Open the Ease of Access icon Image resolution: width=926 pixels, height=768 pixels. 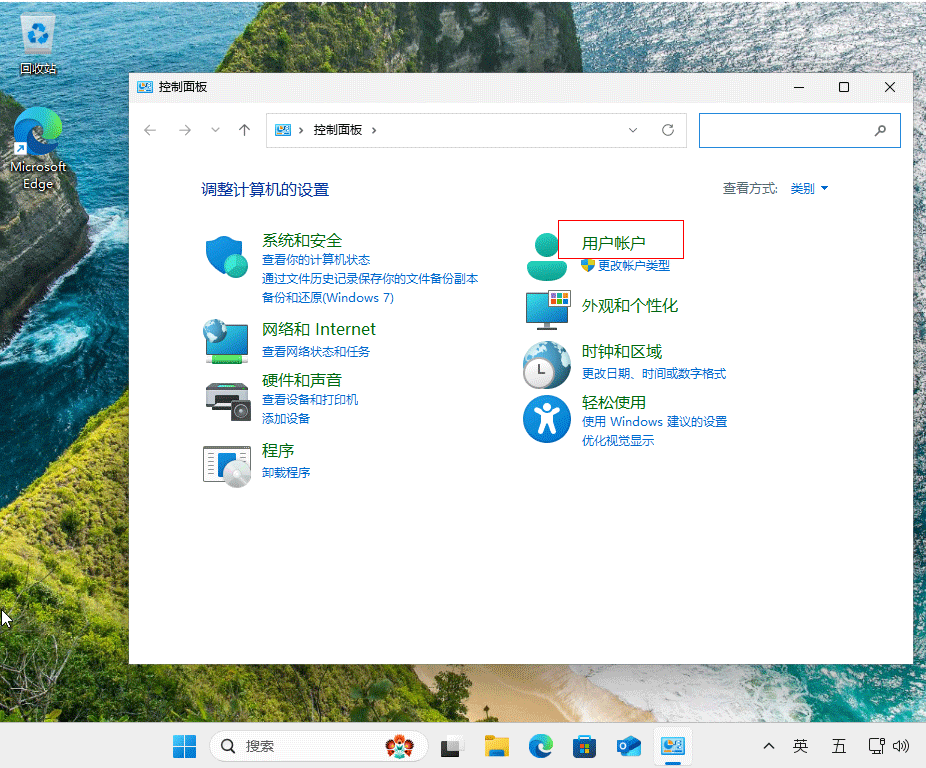(546, 419)
